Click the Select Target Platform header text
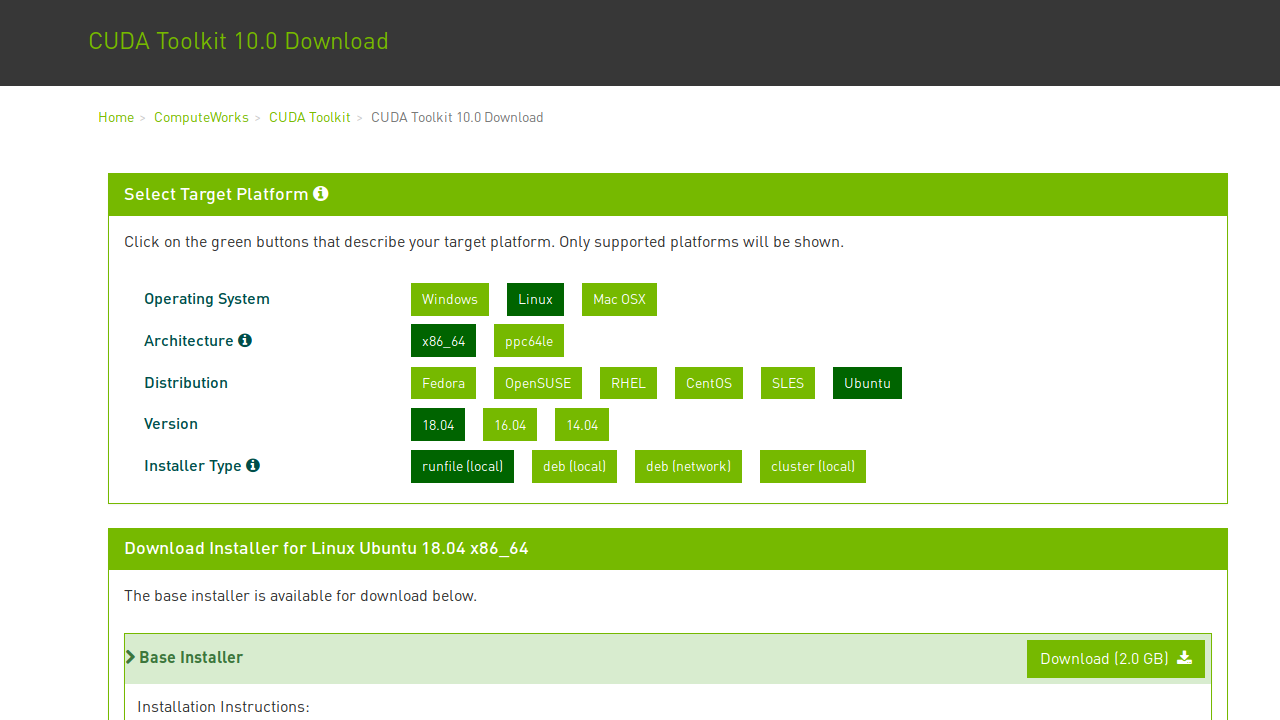Image resolution: width=1280 pixels, height=720 pixels. (216, 194)
